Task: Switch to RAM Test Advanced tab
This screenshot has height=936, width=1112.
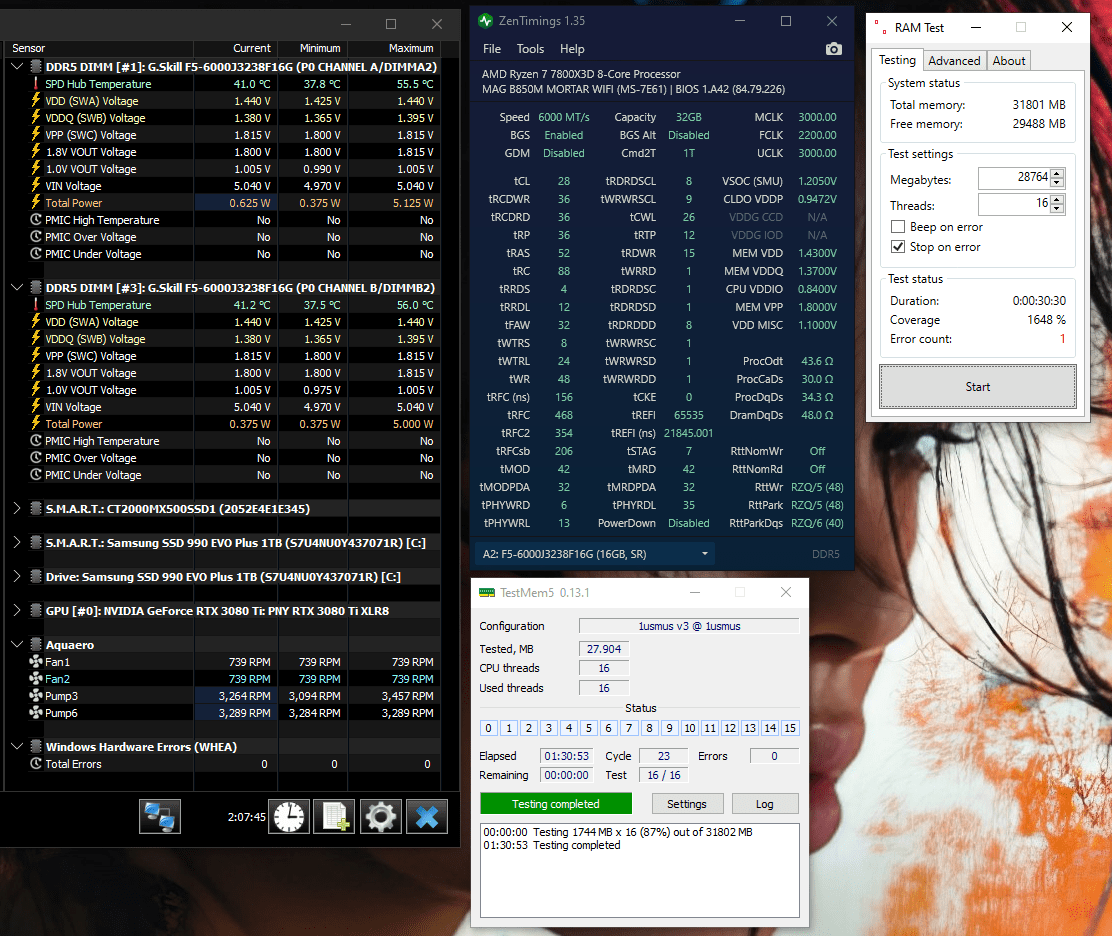Action: [954, 61]
